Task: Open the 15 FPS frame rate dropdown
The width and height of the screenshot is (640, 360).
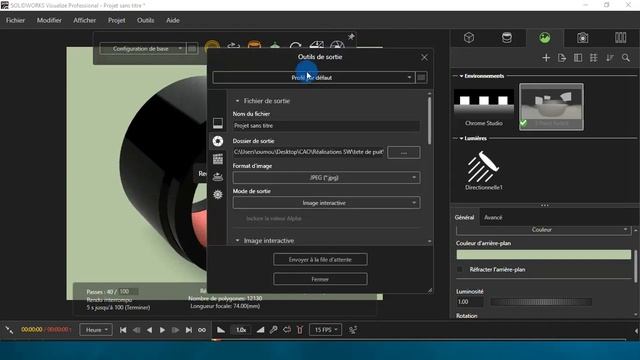Action: click(325, 330)
